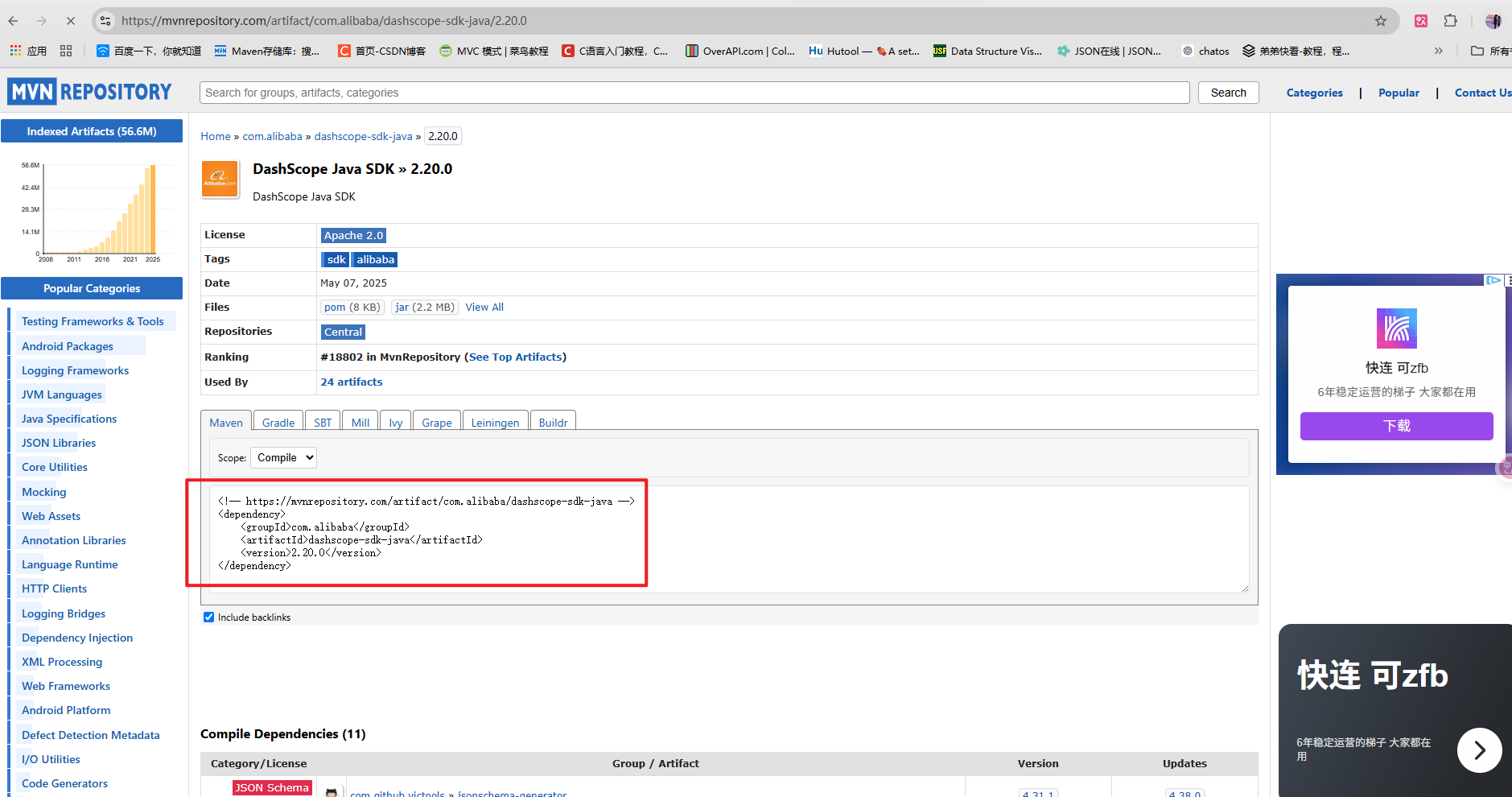Click the ad next arrow circle
The image size is (1512, 797).
(x=1479, y=750)
